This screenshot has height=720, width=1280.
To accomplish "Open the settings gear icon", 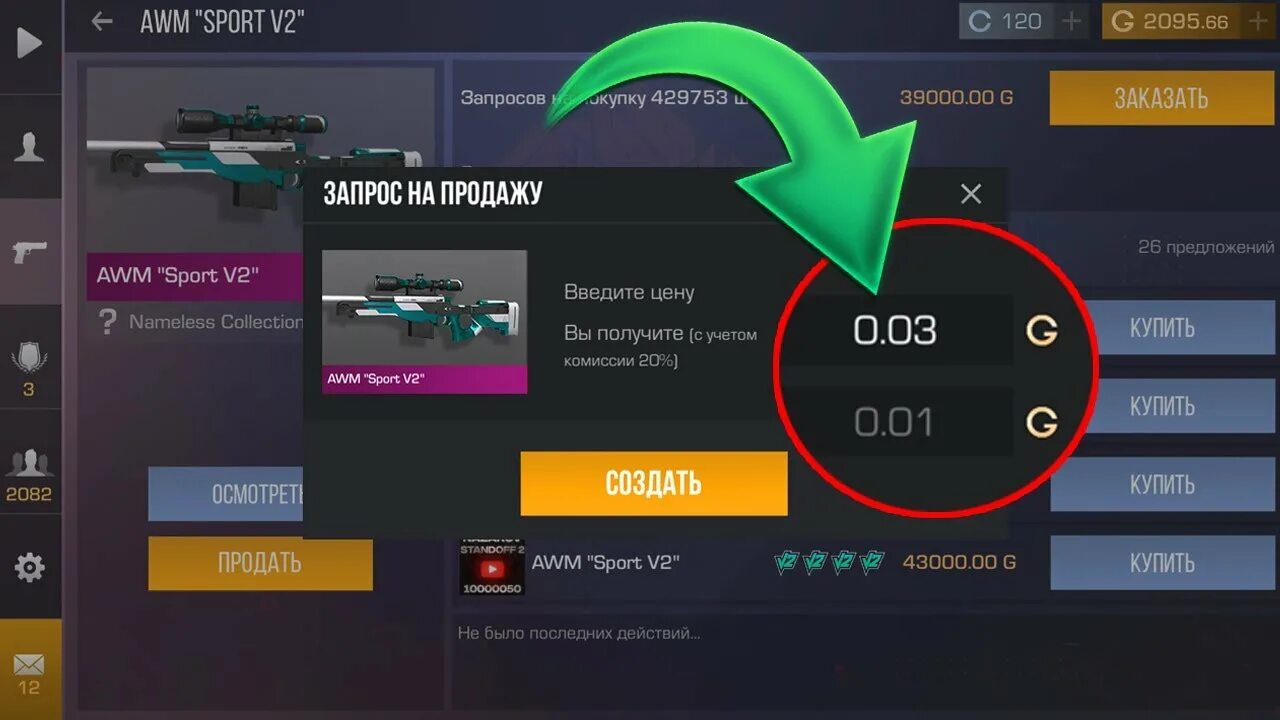I will (29, 567).
